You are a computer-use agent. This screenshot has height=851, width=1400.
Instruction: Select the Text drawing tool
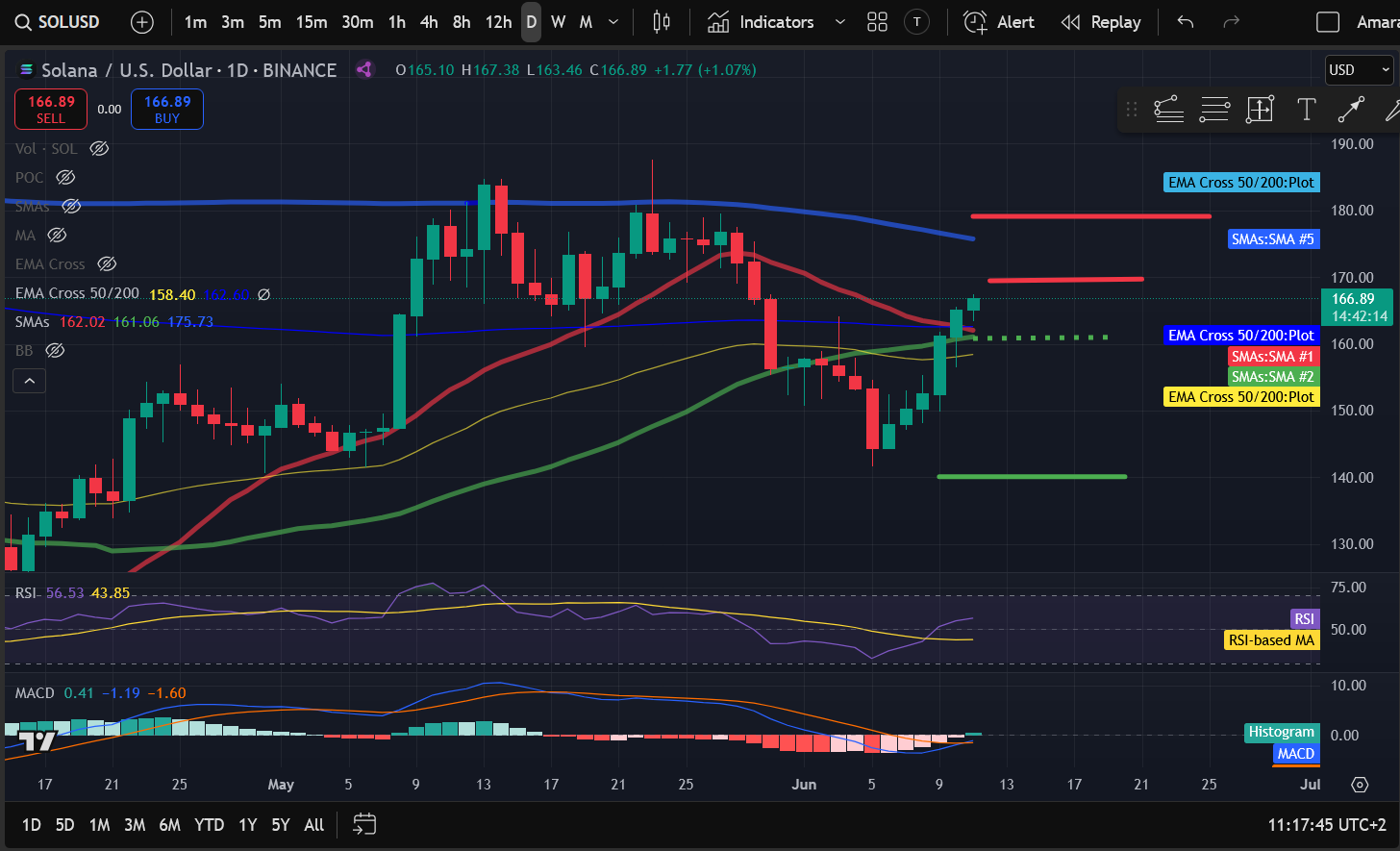pyautogui.click(x=1306, y=110)
